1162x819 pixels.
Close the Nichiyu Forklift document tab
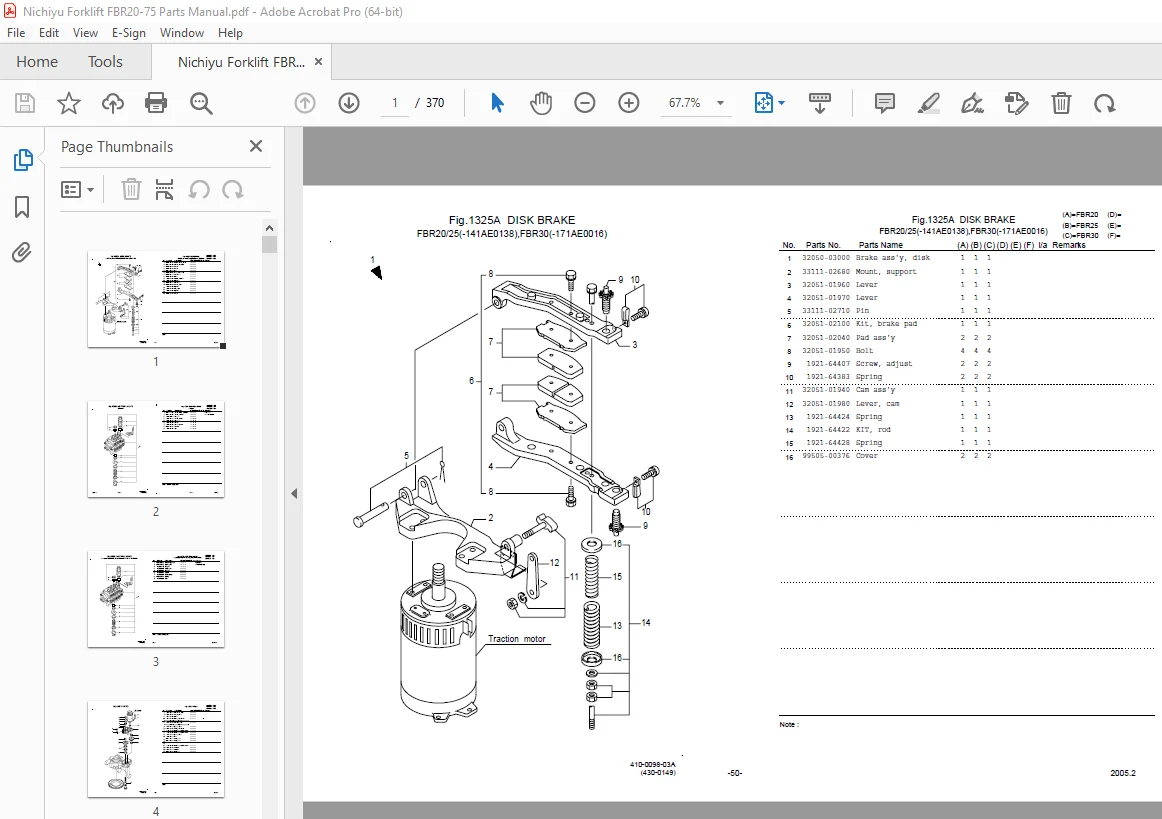point(319,62)
